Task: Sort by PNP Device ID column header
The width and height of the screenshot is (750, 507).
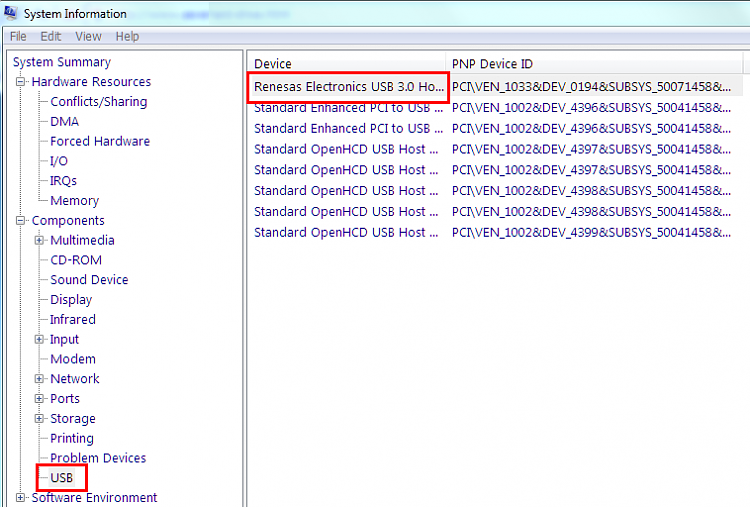Action: click(594, 64)
